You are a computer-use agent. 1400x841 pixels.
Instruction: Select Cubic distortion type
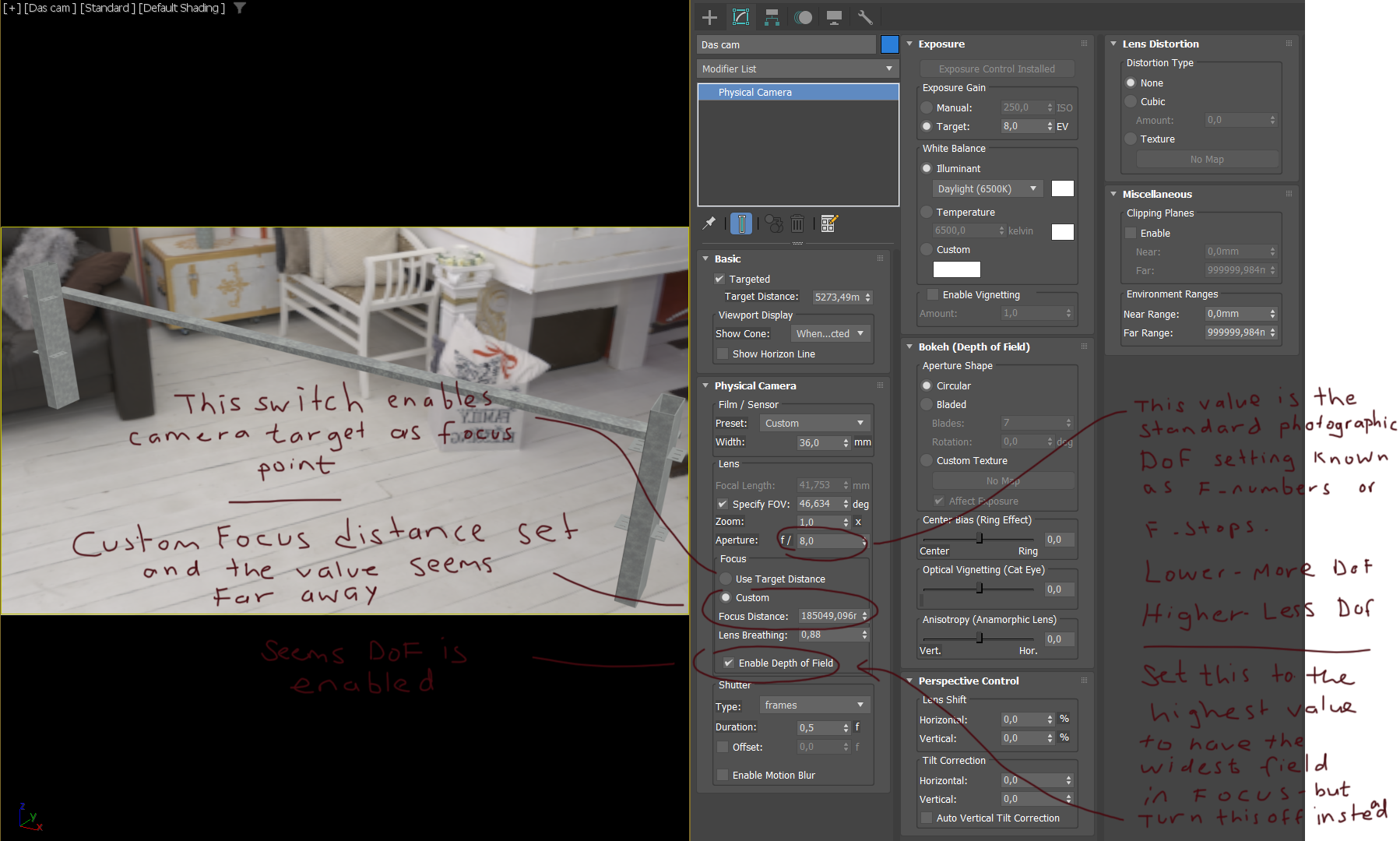click(1131, 101)
